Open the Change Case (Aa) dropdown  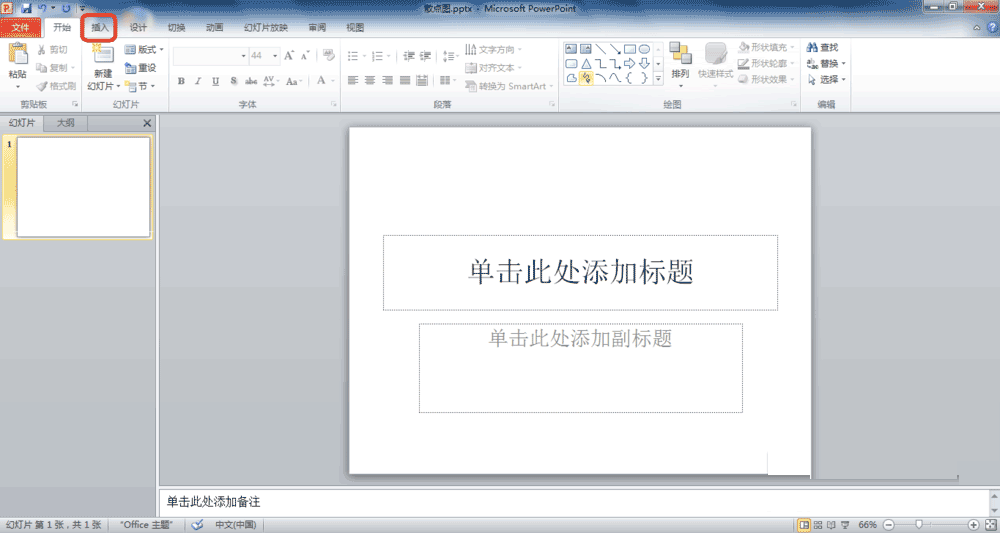point(292,81)
